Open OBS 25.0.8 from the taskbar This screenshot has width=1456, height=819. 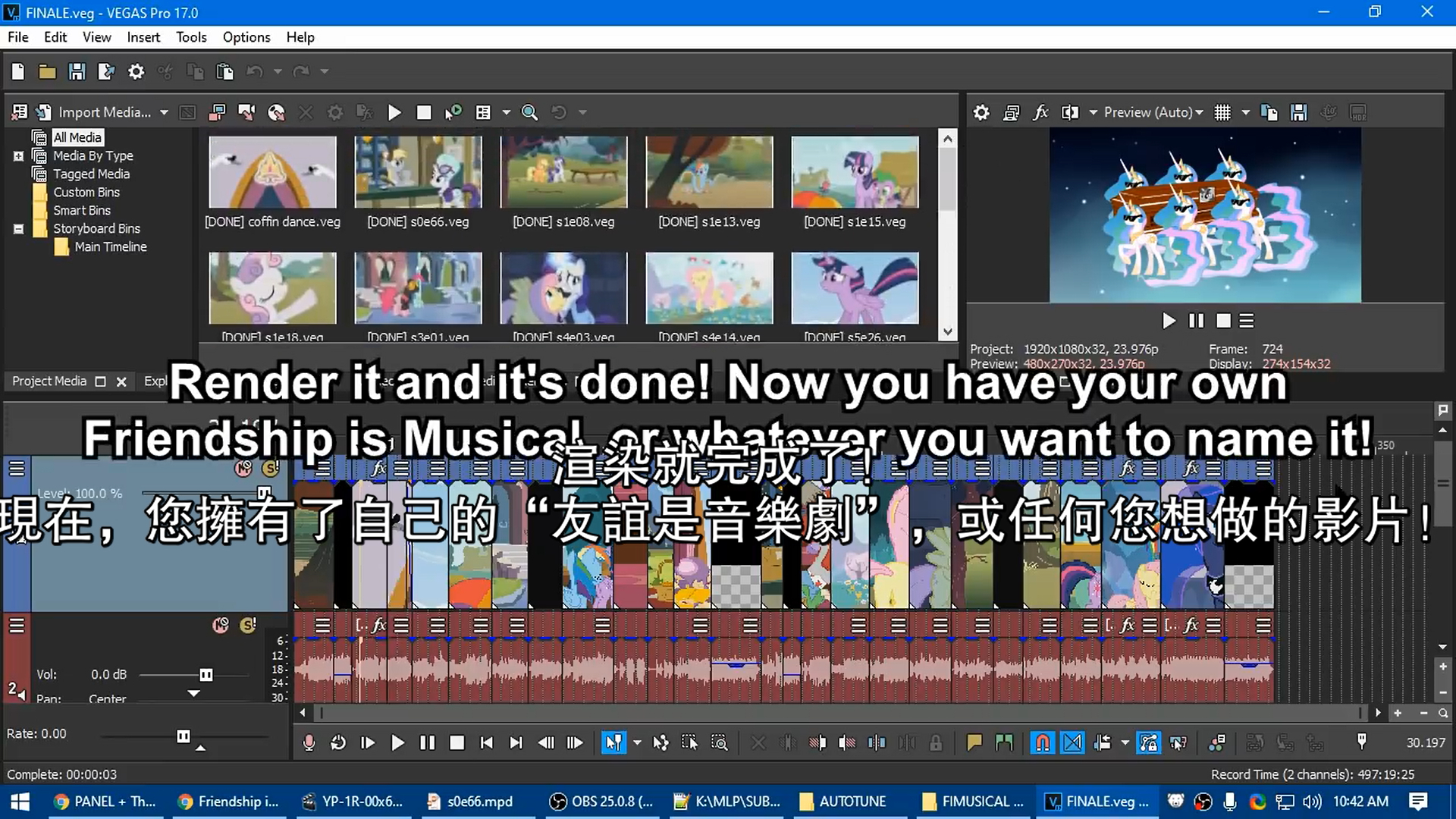(601, 802)
